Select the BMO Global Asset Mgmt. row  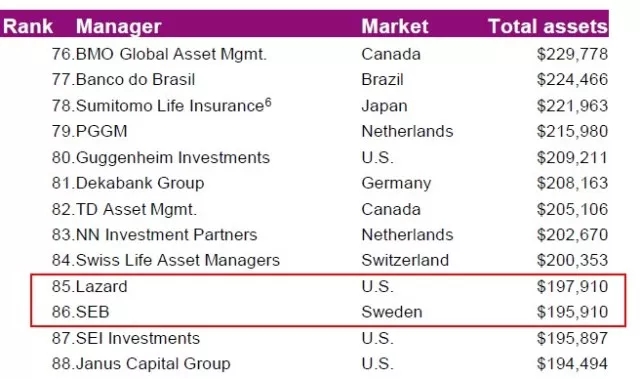pos(330,54)
